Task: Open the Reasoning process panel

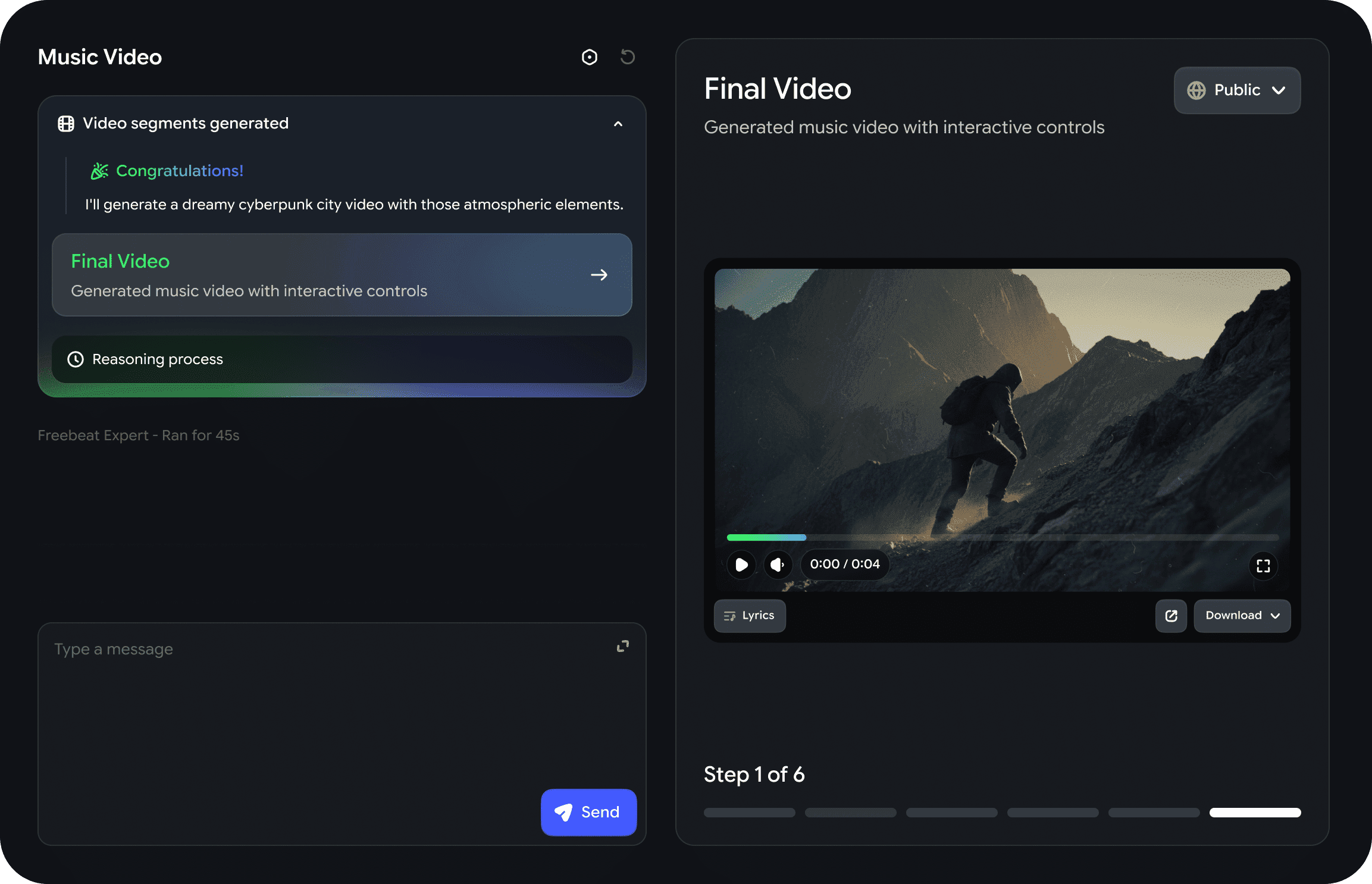Action: (342, 359)
